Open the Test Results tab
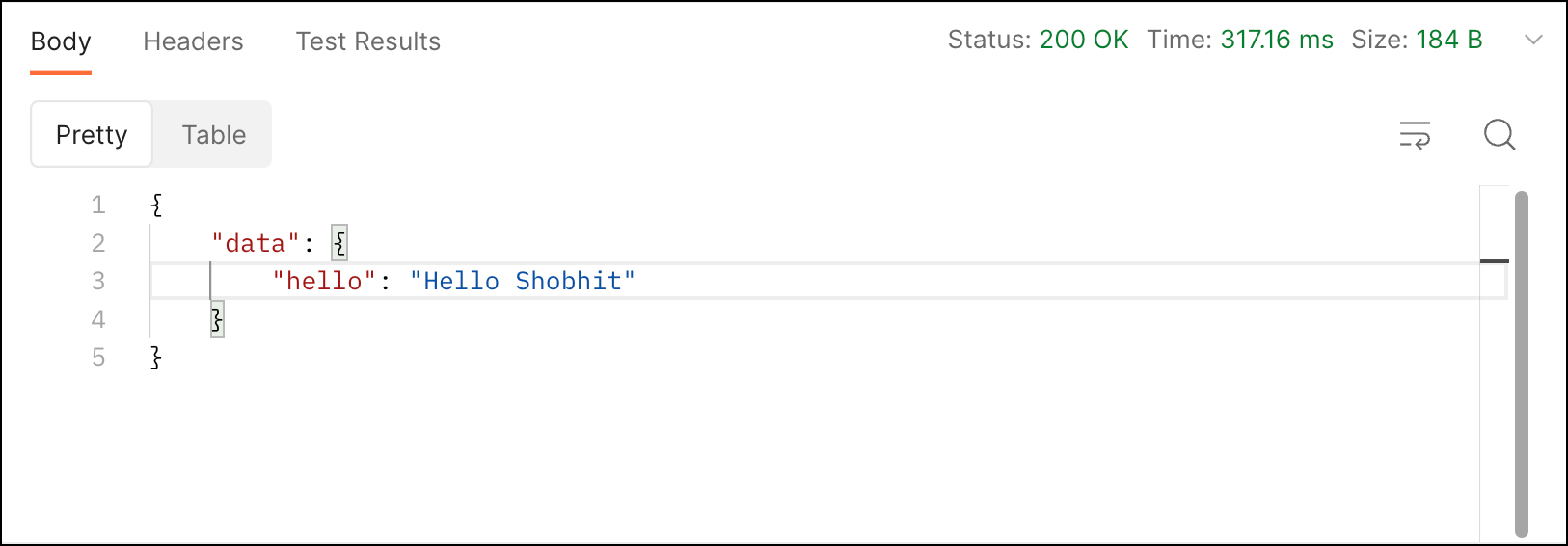The image size is (1568, 546). (367, 41)
